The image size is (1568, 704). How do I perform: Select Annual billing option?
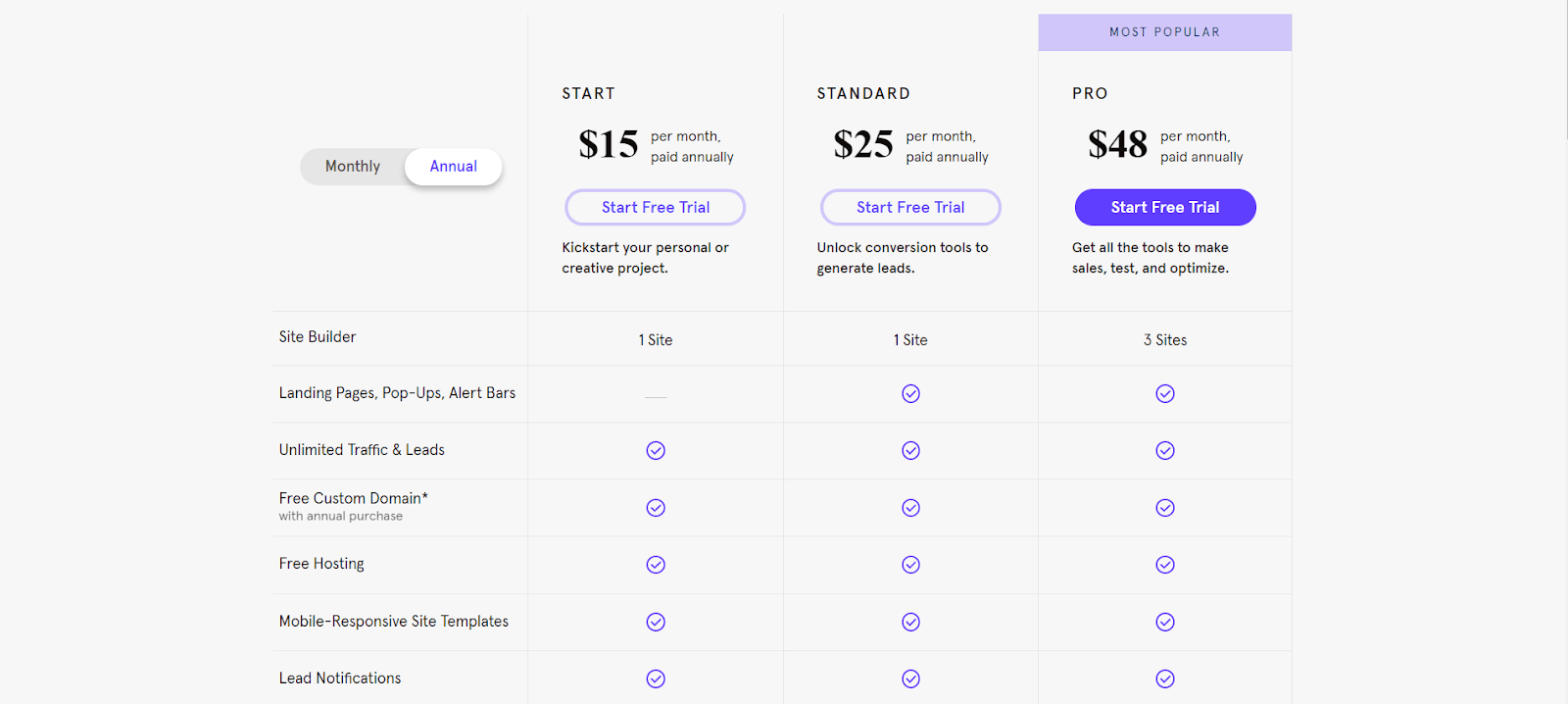coord(453,167)
